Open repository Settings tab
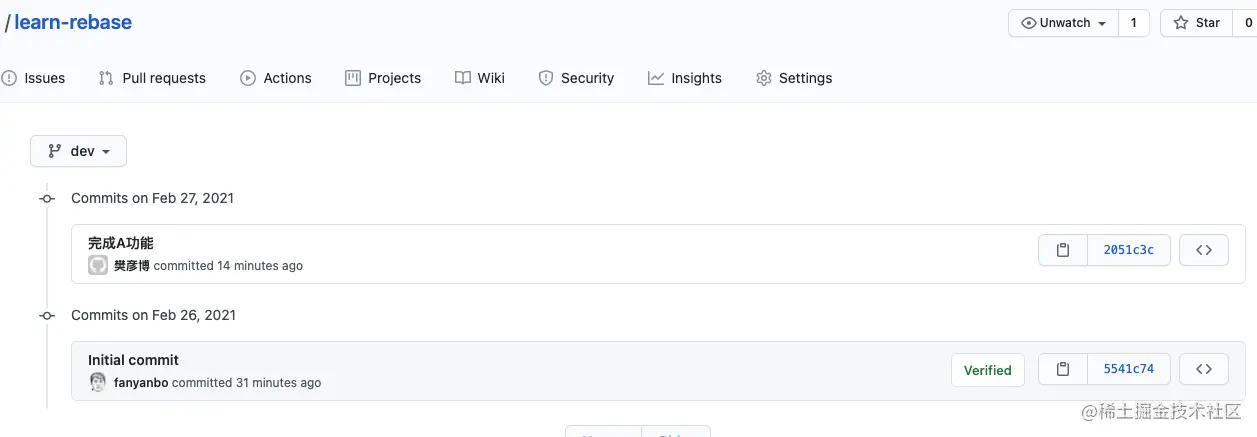The height and width of the screenshot is (437, 1257). pos(794,78)
